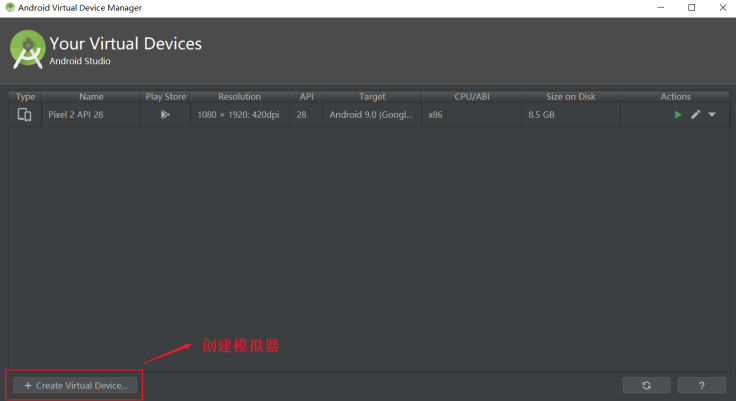Sort by the API column header
The image size is (736, 401).
[x=306, y=97]
